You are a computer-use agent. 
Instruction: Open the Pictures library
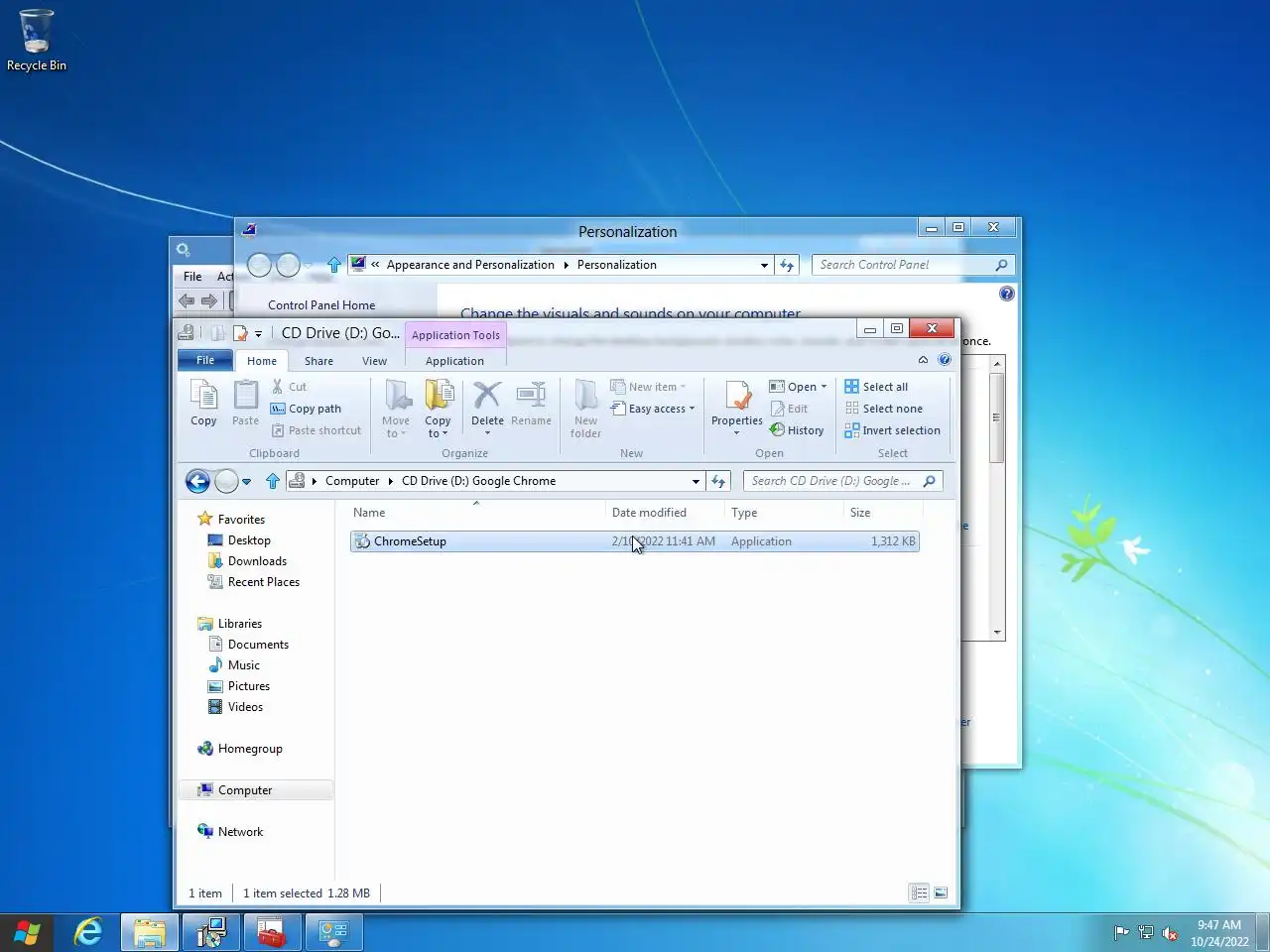(248, 686)
